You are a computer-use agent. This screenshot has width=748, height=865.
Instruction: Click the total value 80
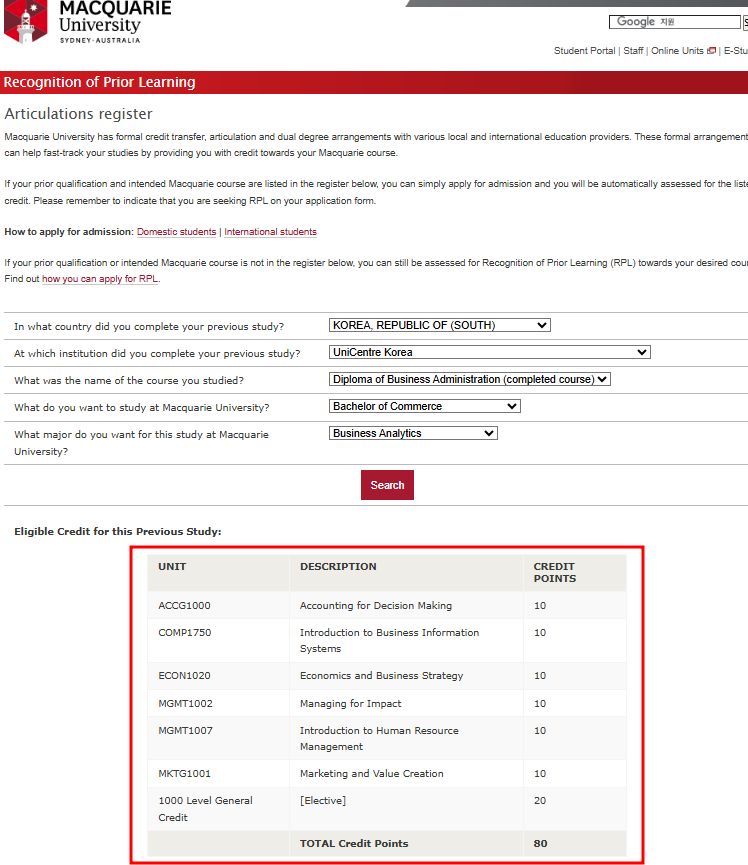click(540, 843)
